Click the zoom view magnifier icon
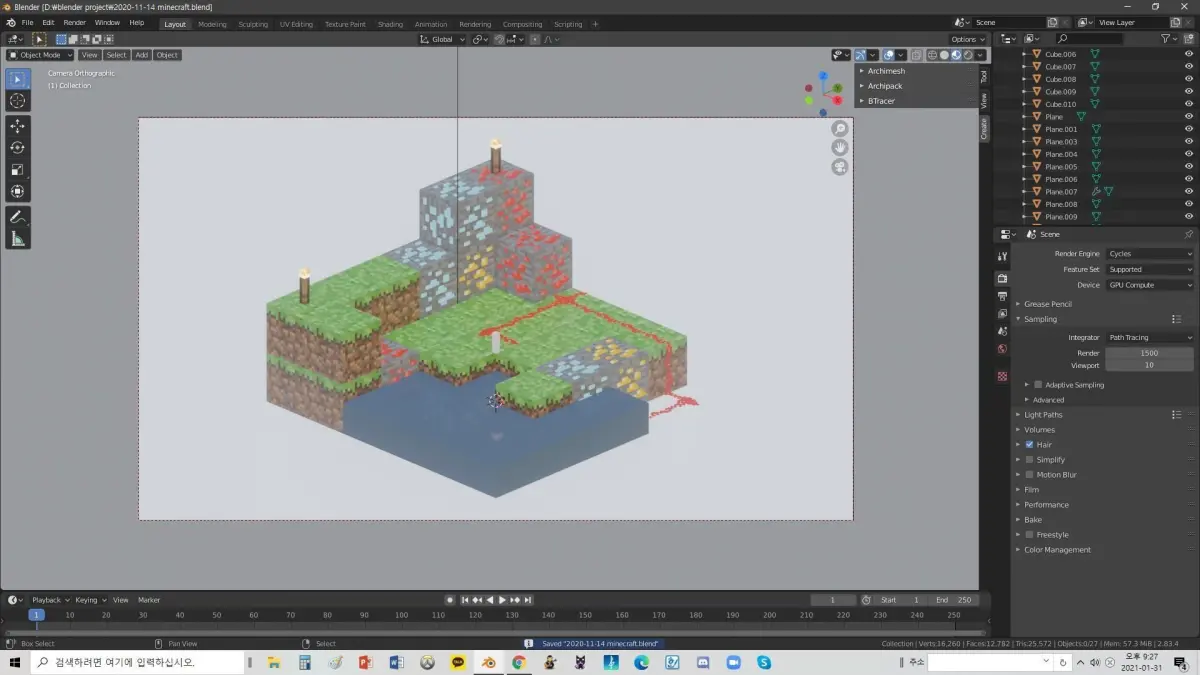1200x675 pixels. coord(840,128)
